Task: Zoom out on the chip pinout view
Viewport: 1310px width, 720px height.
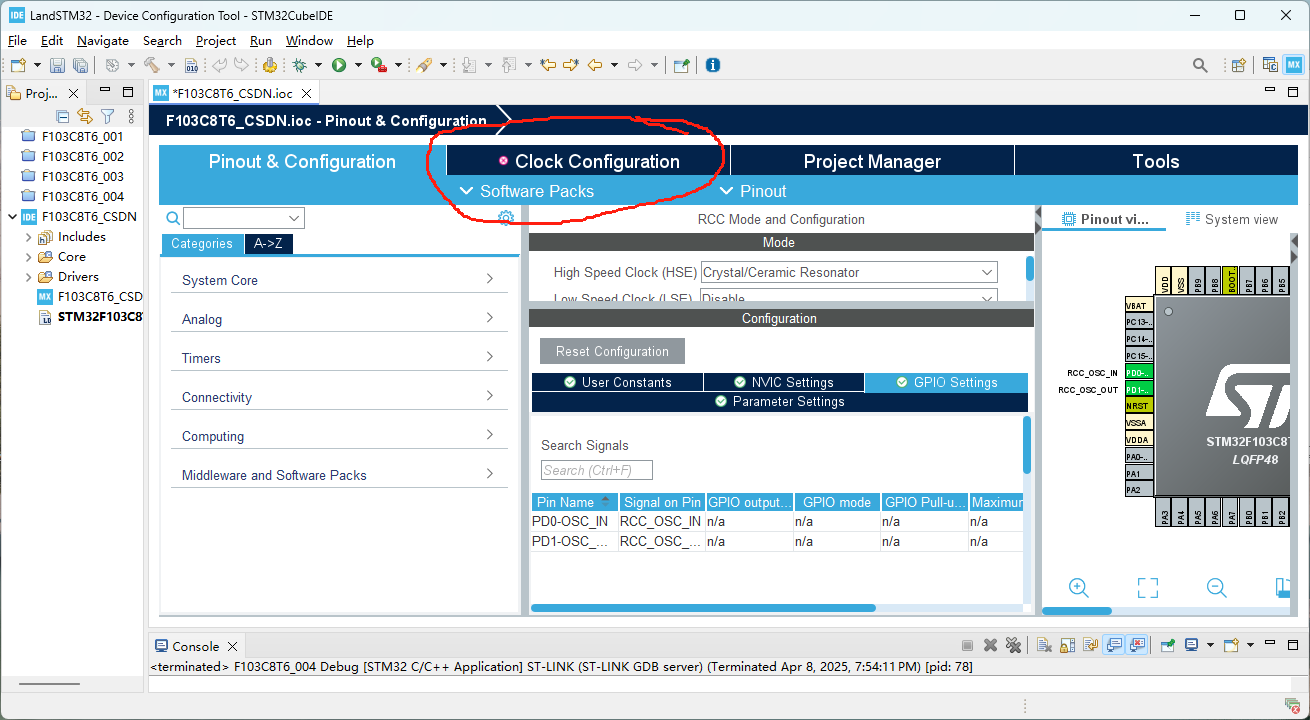Action: click(x=1216, y=588)
